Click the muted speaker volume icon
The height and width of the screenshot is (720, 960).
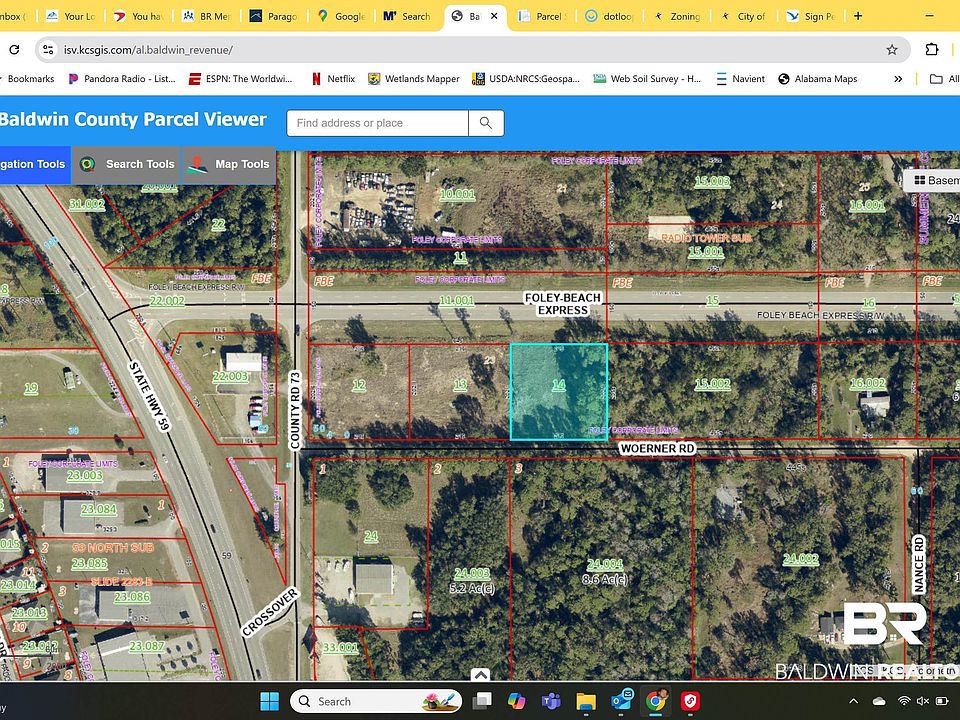click(x=923, y=701)
